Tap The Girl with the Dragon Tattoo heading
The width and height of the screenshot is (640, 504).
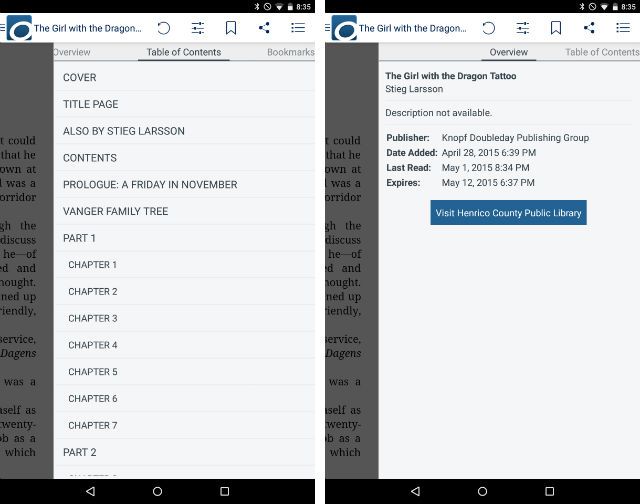(451, 76)
